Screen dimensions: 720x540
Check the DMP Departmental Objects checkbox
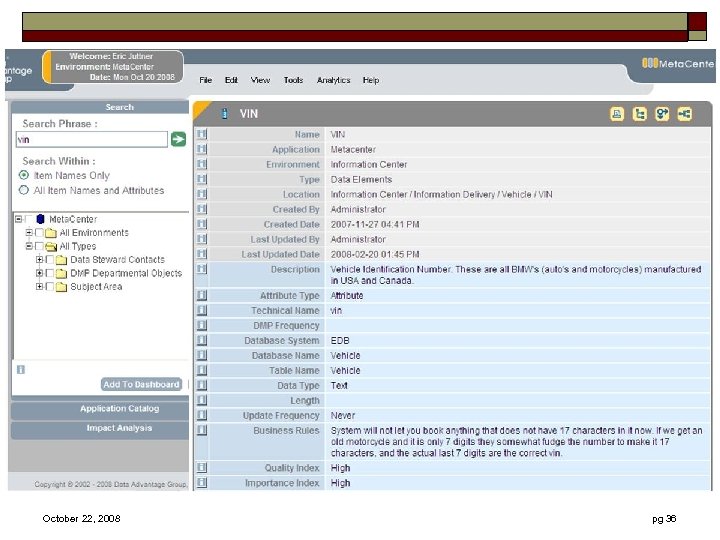[x=50, y=273]
